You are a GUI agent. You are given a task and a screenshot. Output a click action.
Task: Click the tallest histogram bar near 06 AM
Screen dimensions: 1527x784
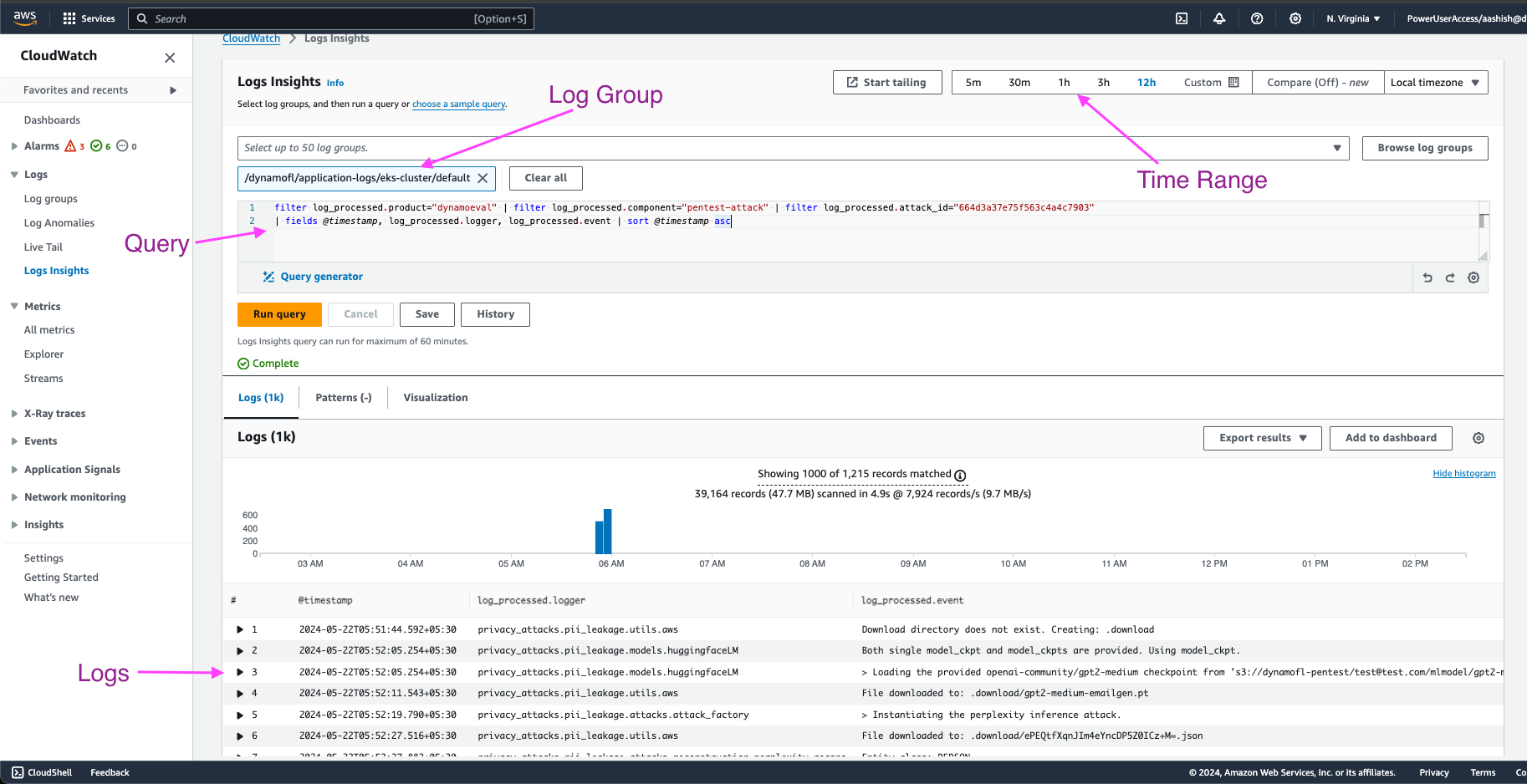point(608,532)
